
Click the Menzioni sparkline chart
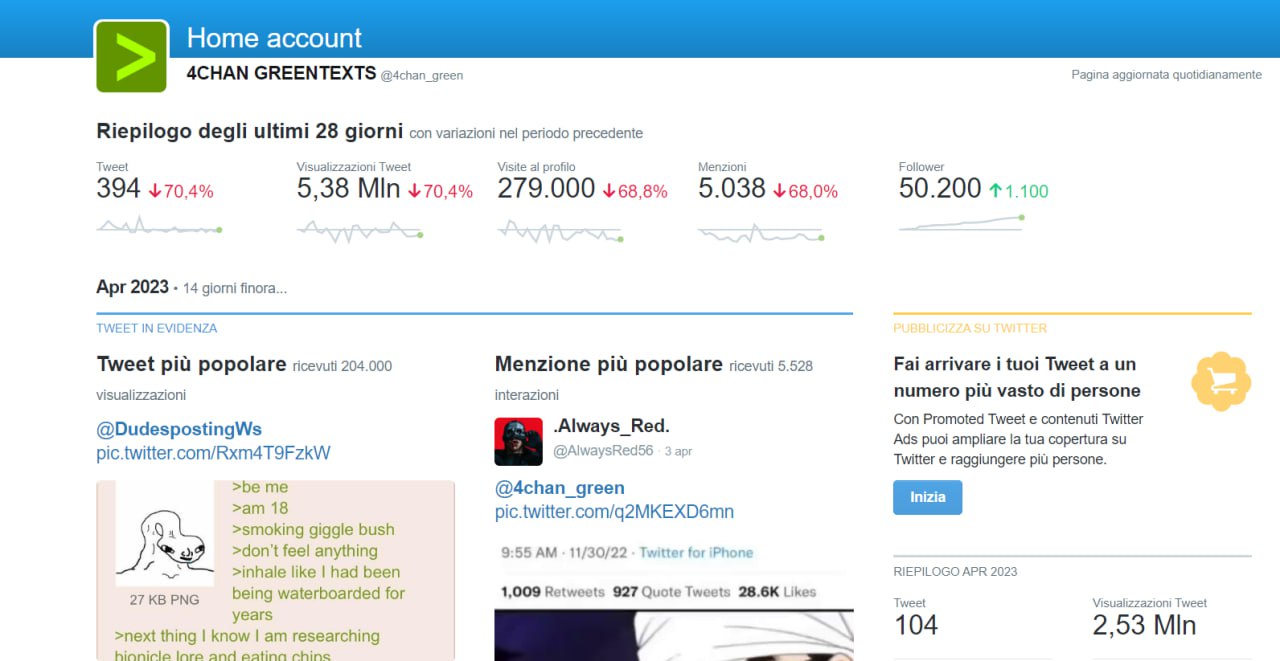760,233
